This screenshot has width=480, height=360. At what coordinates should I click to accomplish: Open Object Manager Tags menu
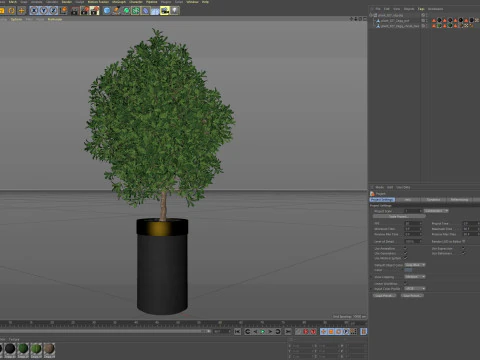[421, 9]
